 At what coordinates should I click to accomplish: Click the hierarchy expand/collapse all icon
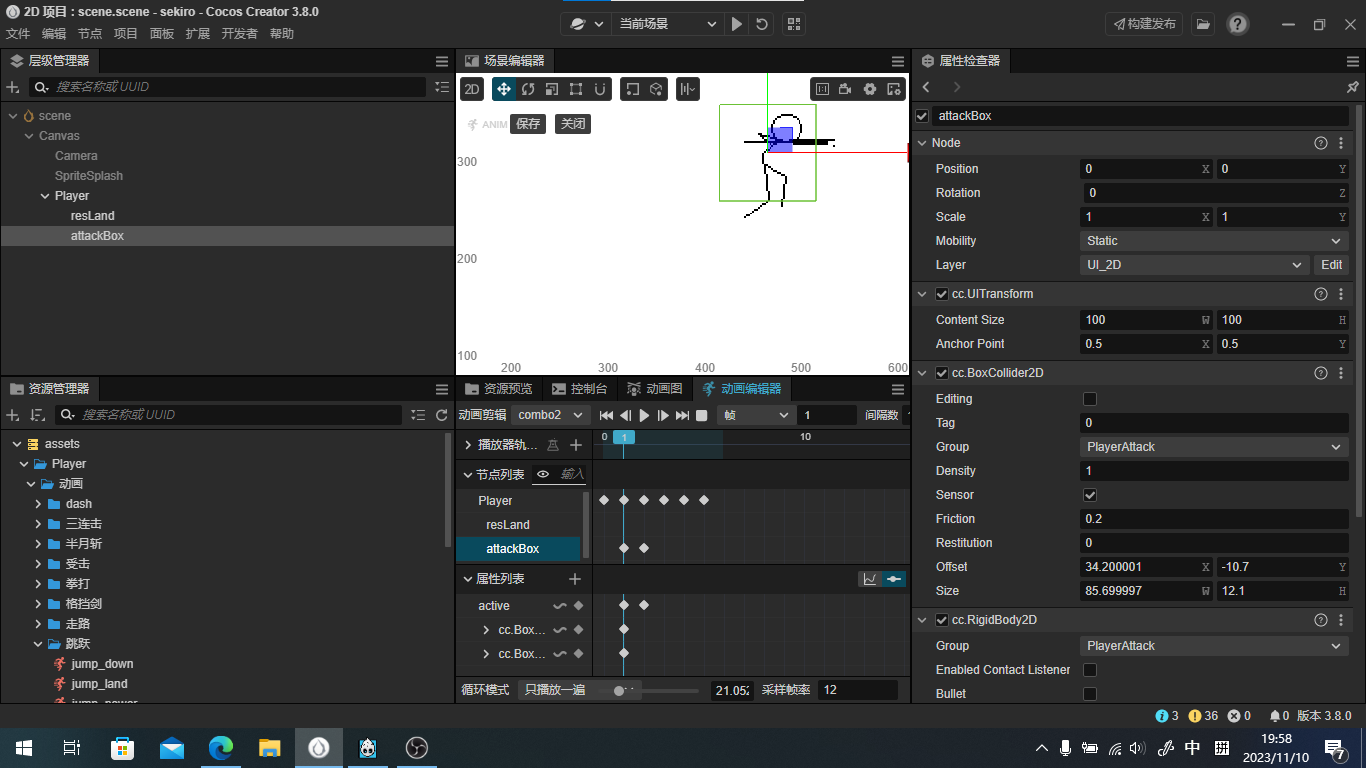click(x=443, y=87)
